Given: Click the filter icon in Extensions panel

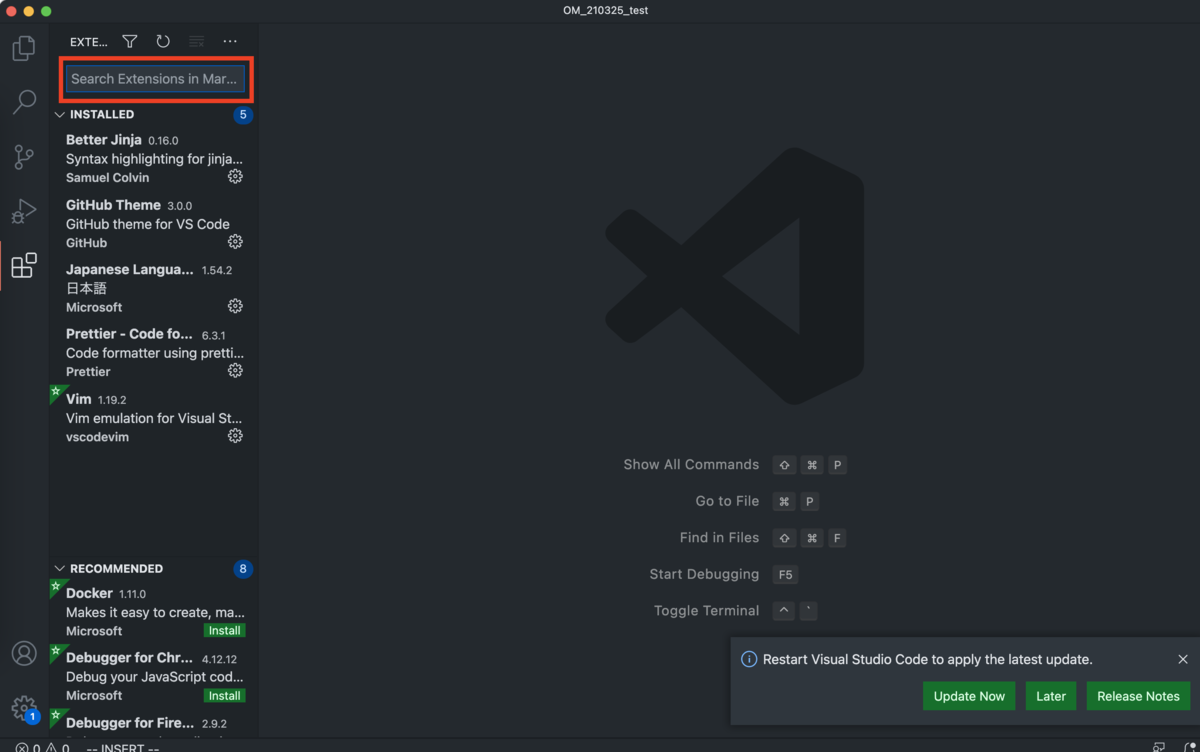Looking at the screenshot, I should click(129, 41).
